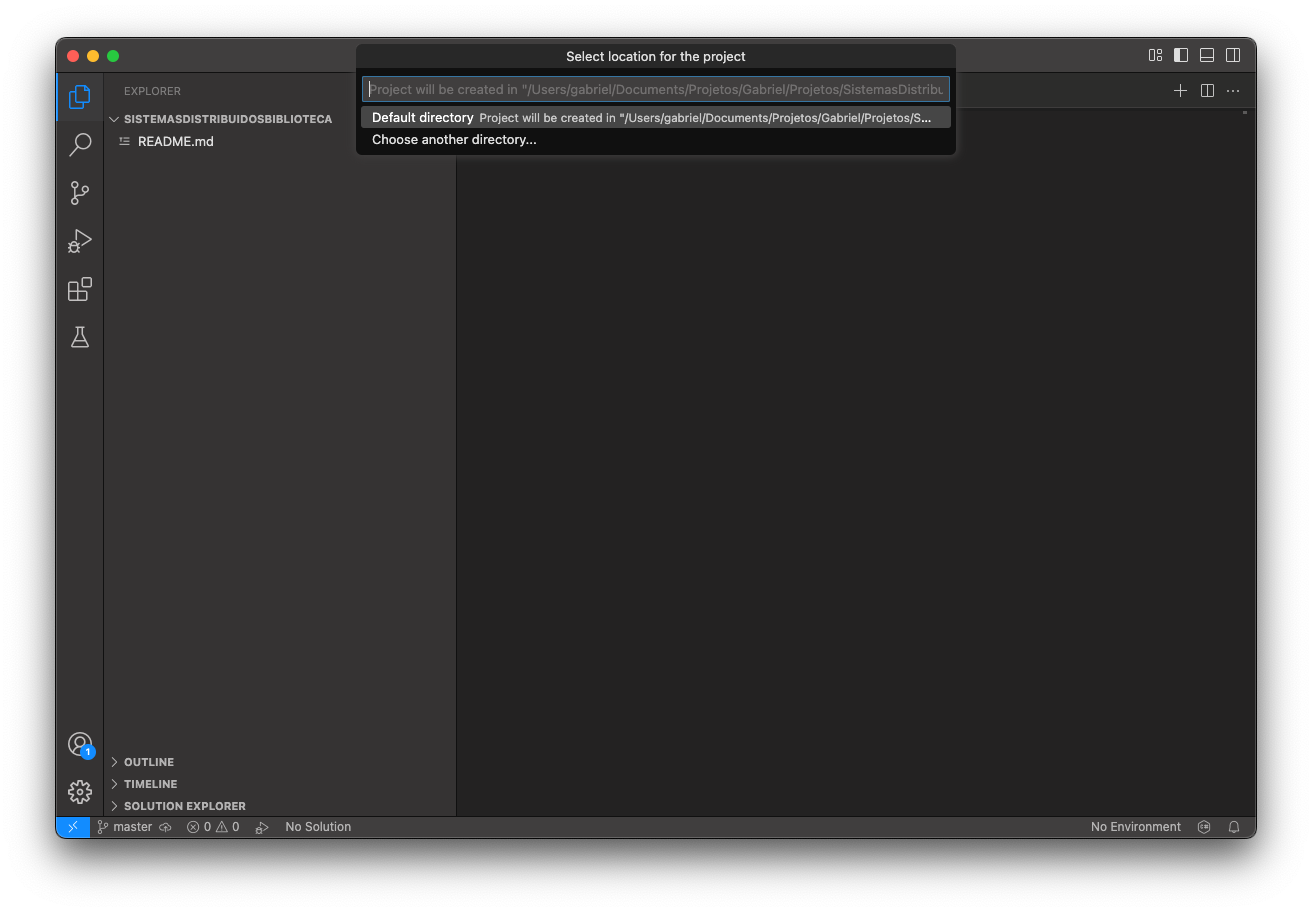Screen dimensions: 1312x912
Task: Click the master branch in status bar
Action: coord(125,827)
